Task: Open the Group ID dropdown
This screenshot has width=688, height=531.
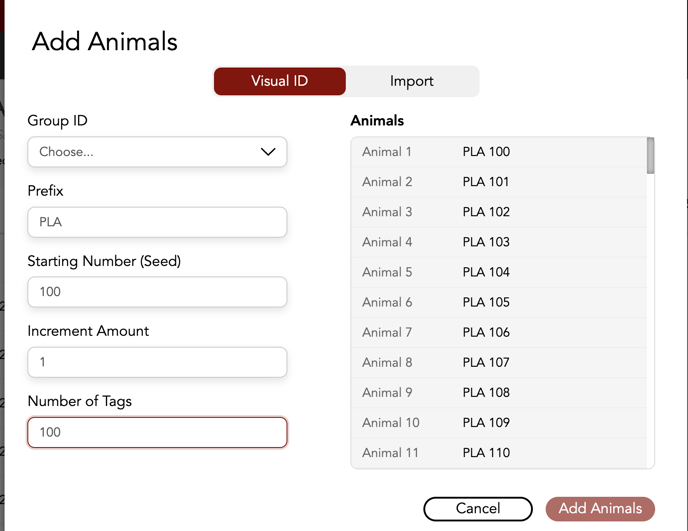Action: [x=157, y=152]
